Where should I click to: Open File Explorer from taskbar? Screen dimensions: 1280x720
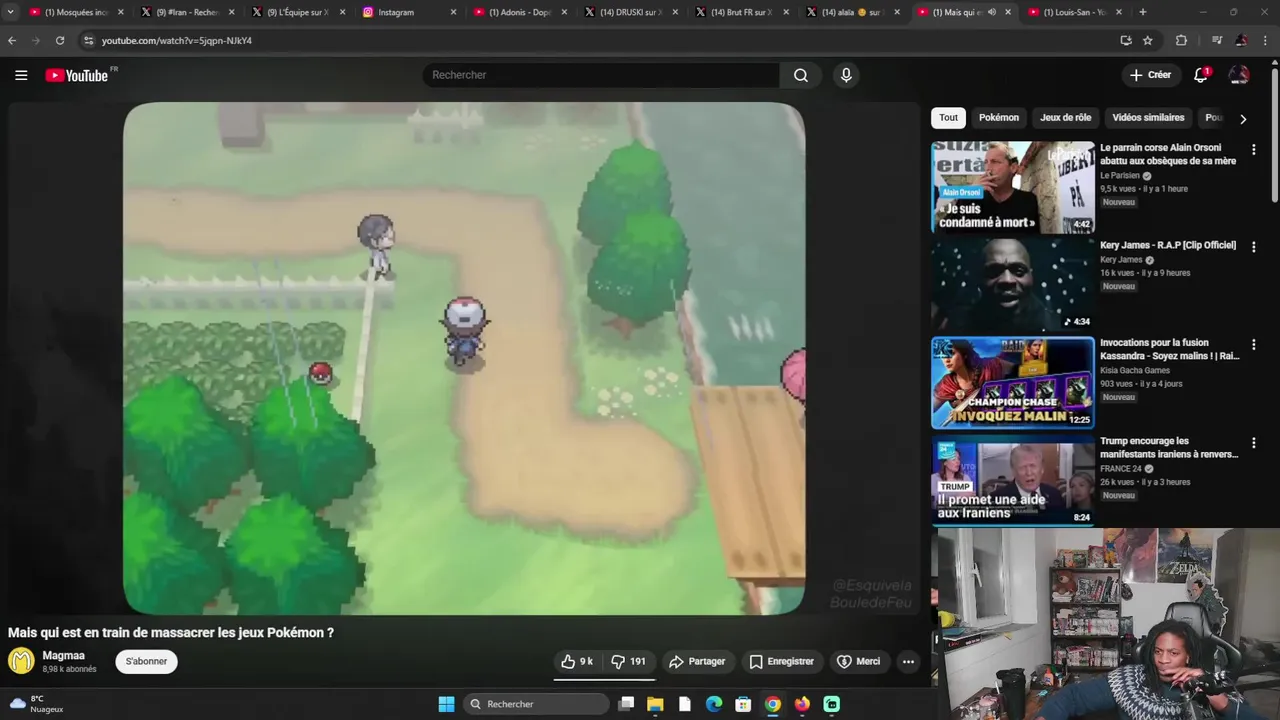pos(655,704)
